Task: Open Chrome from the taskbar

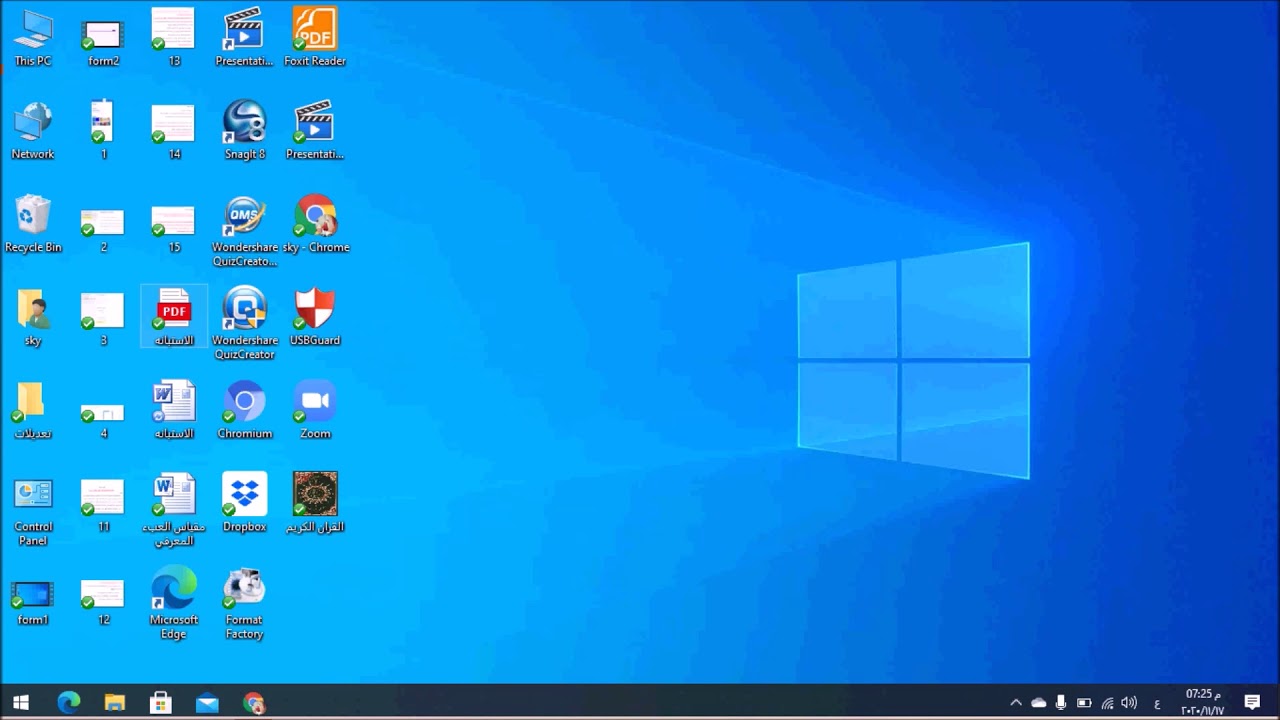Action: 253,702
